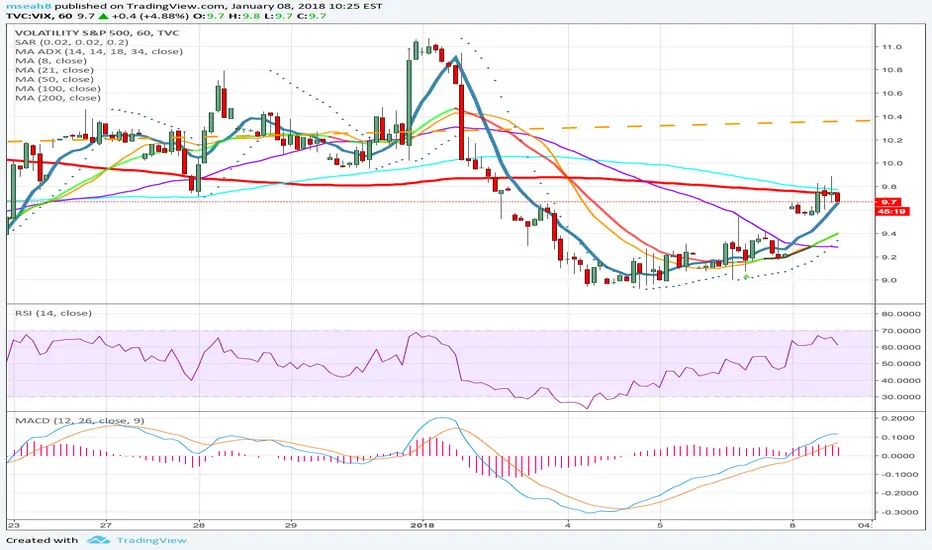Click the 10.2 price axis label

pyautogui.click(x=892, y=140)
